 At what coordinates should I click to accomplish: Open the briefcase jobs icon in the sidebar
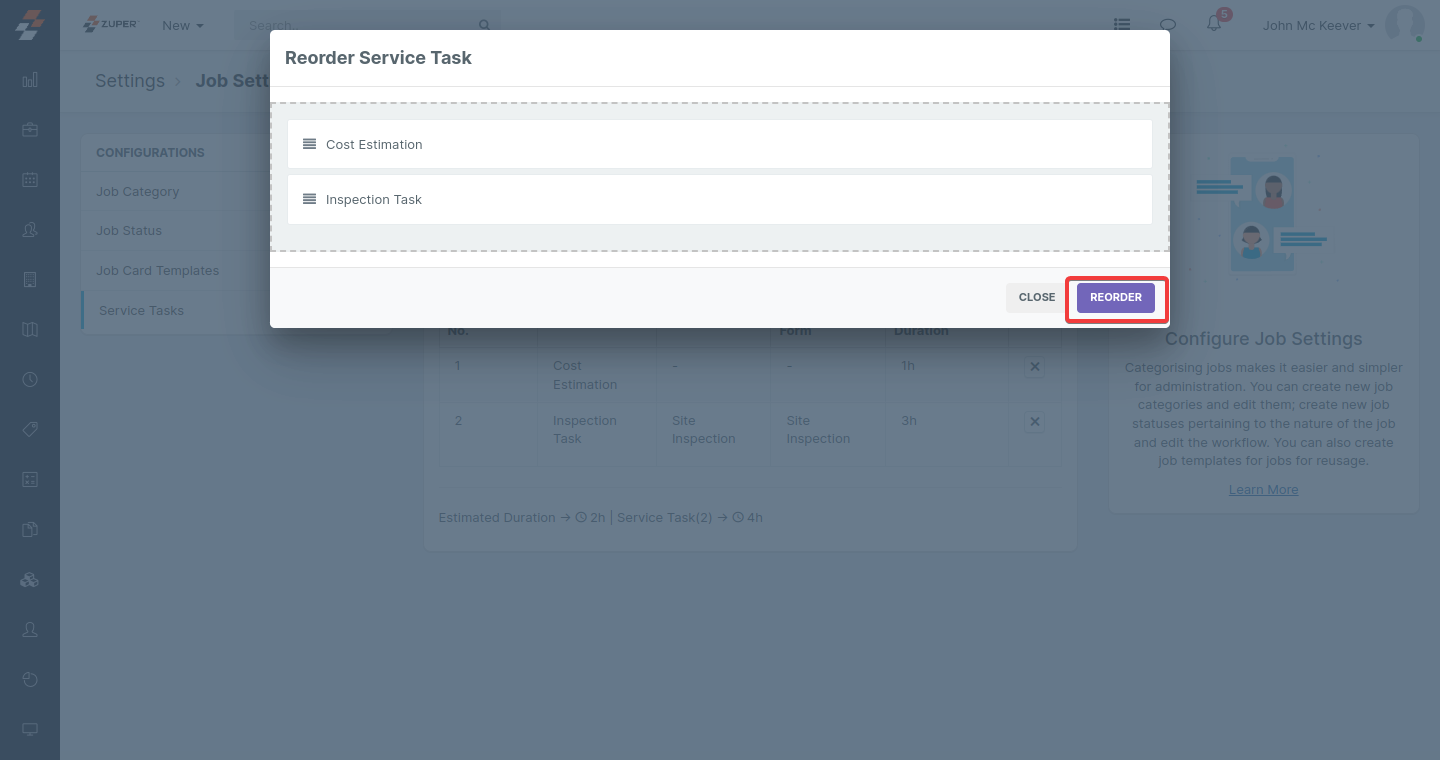click(x=30, y=129)
